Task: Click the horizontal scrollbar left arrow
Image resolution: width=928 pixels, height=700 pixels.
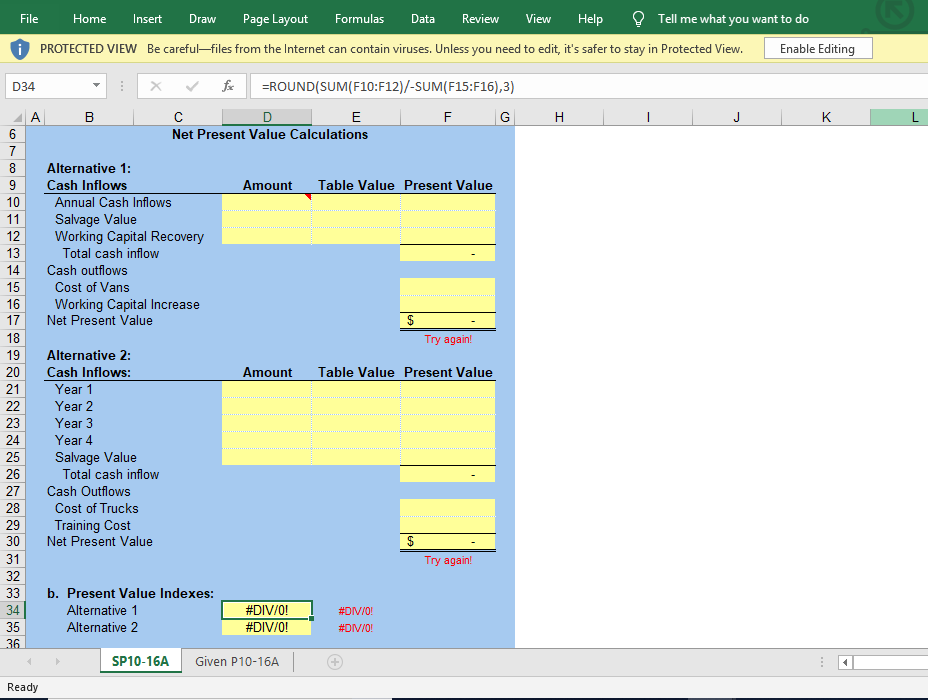Action: (845, 662)
